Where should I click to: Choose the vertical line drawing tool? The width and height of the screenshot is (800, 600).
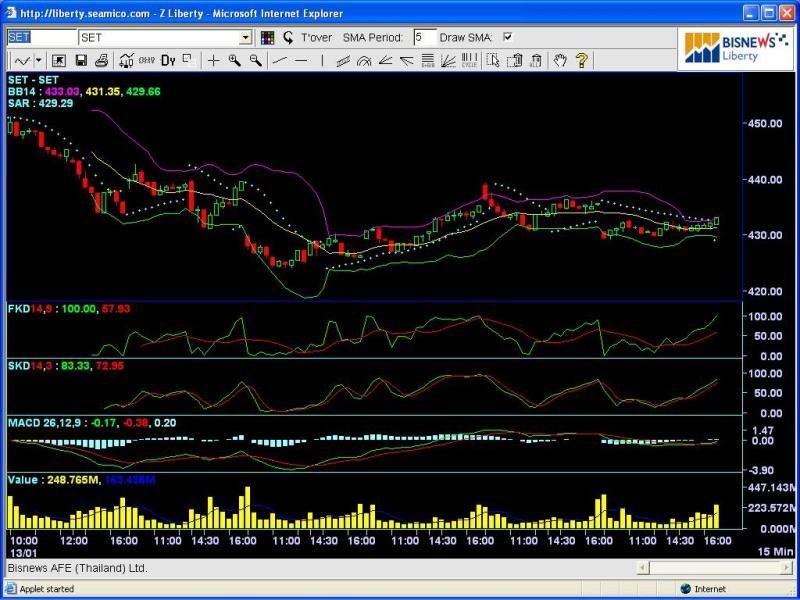(322, 61)
